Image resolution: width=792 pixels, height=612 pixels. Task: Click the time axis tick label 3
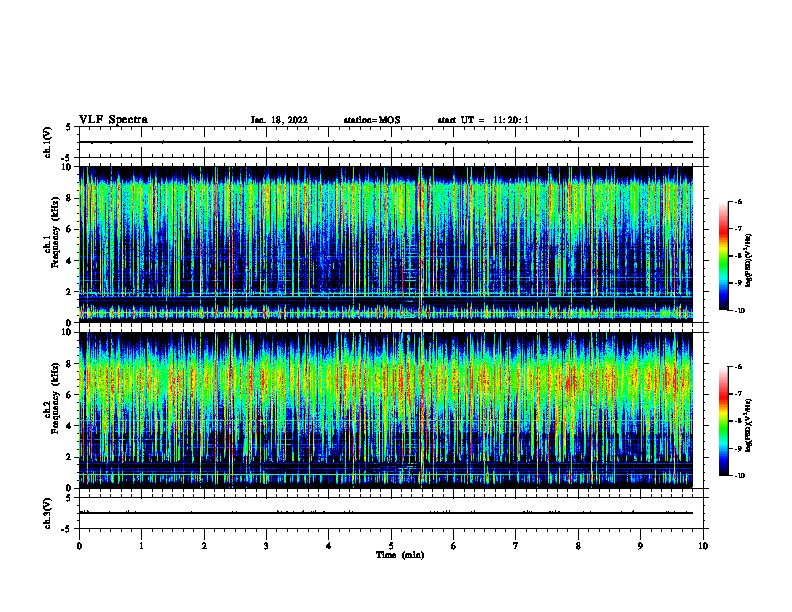[266, 546]
